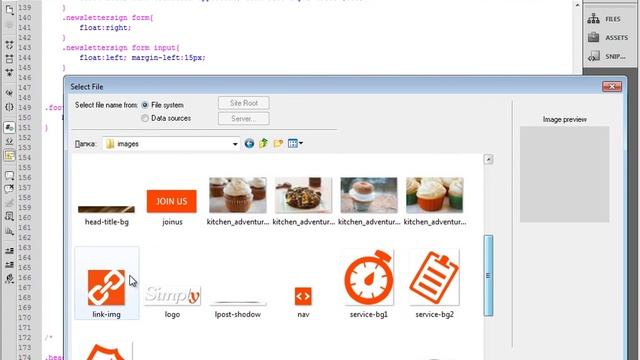Click the code editor scroll-up arrow
Screen dimensions: 640x360
(577, 5)
